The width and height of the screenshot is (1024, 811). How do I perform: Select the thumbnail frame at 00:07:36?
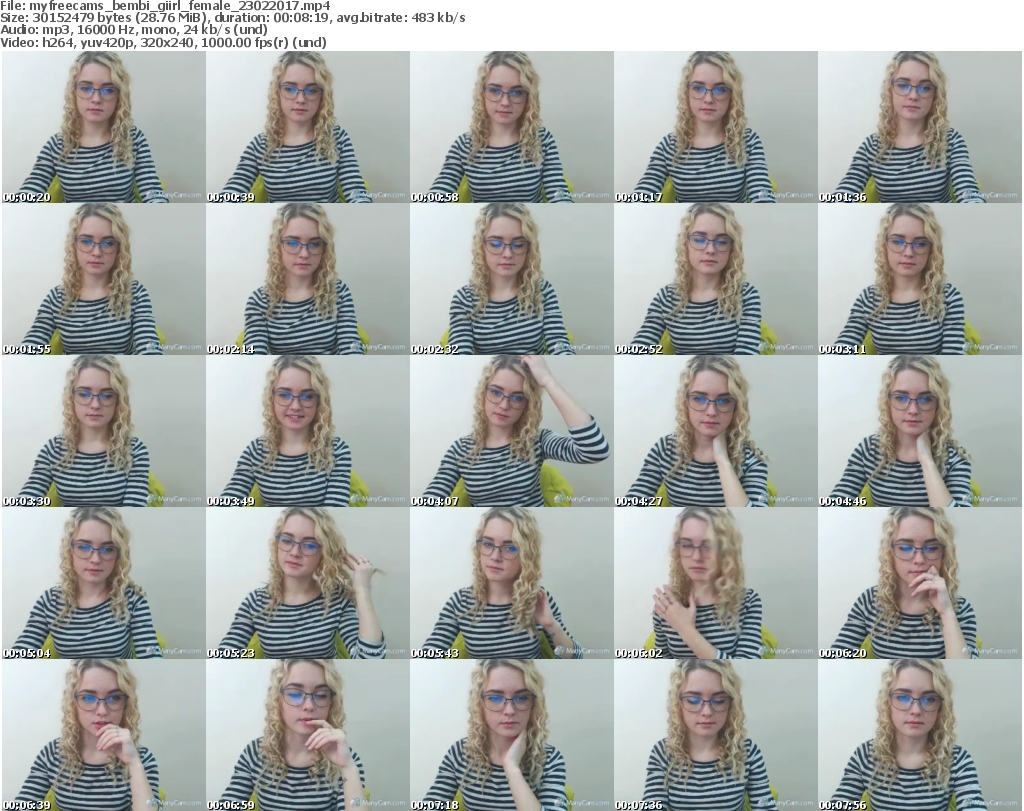click(x=716, y=735)
